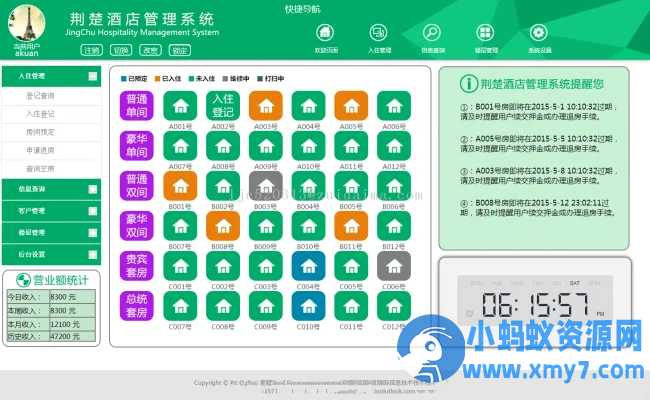The width and height of the screenshot is (650, 400).
Task: Select room C001 icon
Action: pos(180,266)
